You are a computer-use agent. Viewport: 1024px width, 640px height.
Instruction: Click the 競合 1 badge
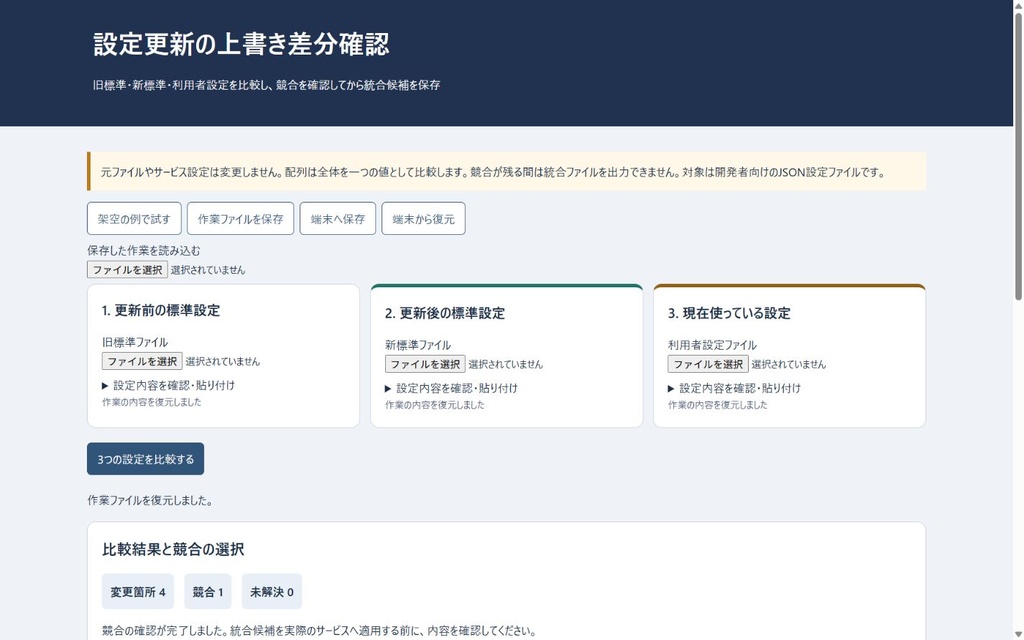coord(208,592)
